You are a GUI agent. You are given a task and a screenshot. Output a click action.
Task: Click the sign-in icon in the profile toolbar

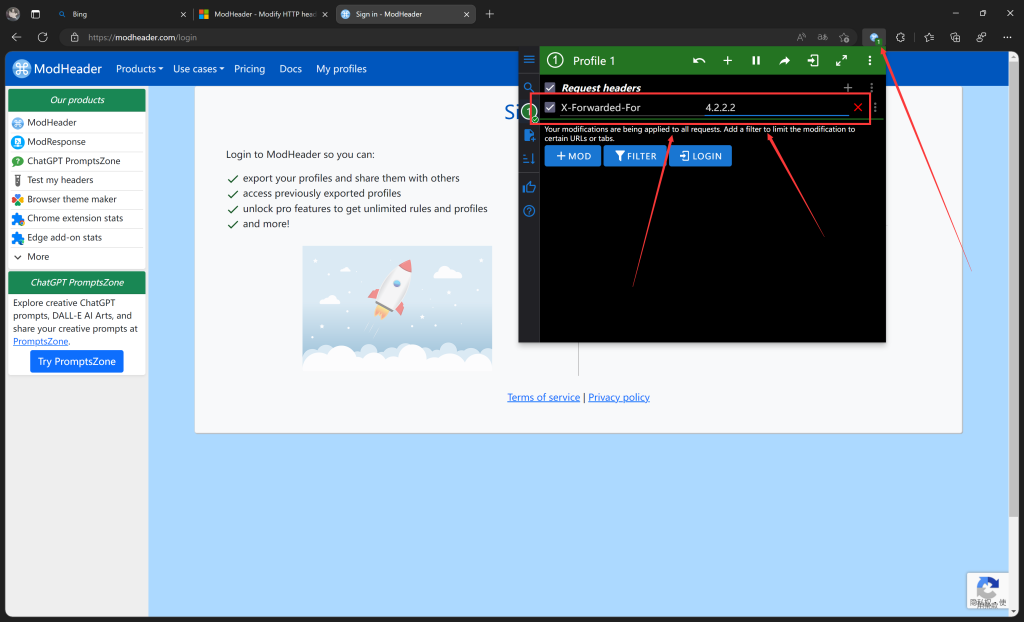pyautogui.click(x=813, y=61)
